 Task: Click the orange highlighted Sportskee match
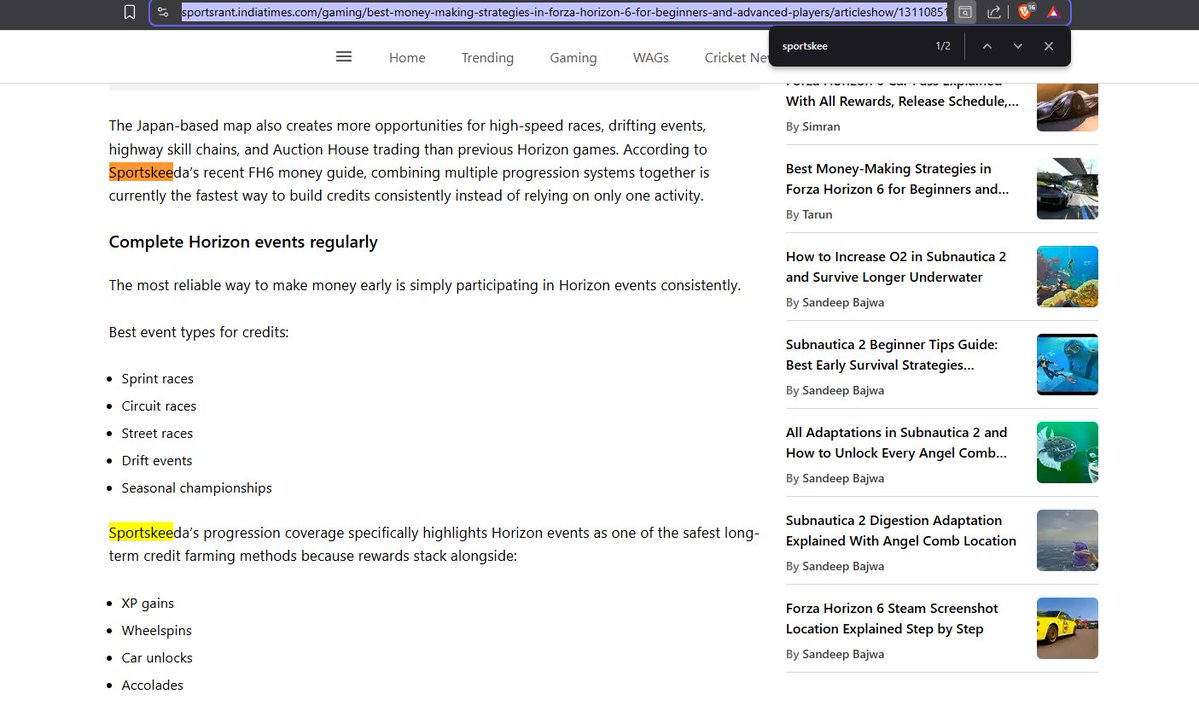click(x=141, y=173)
